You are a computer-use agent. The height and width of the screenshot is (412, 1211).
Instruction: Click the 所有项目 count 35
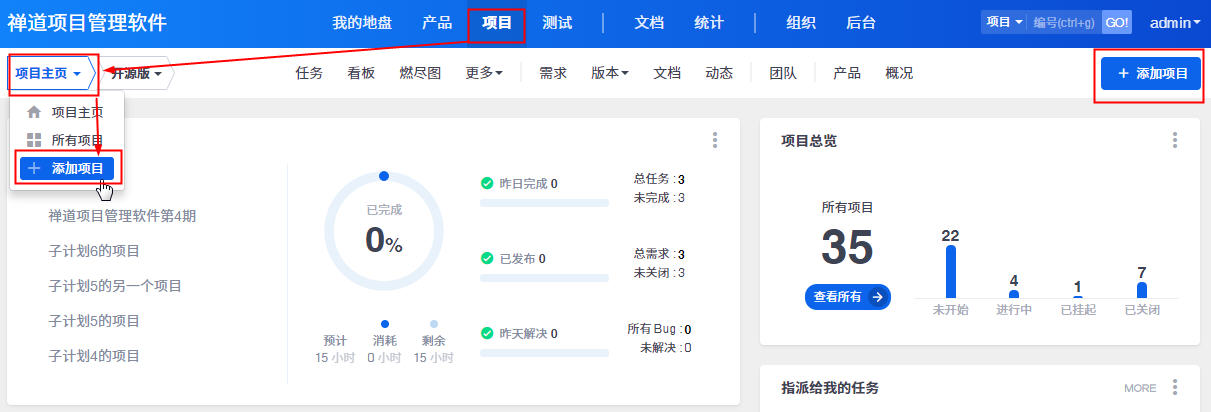pos(847,247)
